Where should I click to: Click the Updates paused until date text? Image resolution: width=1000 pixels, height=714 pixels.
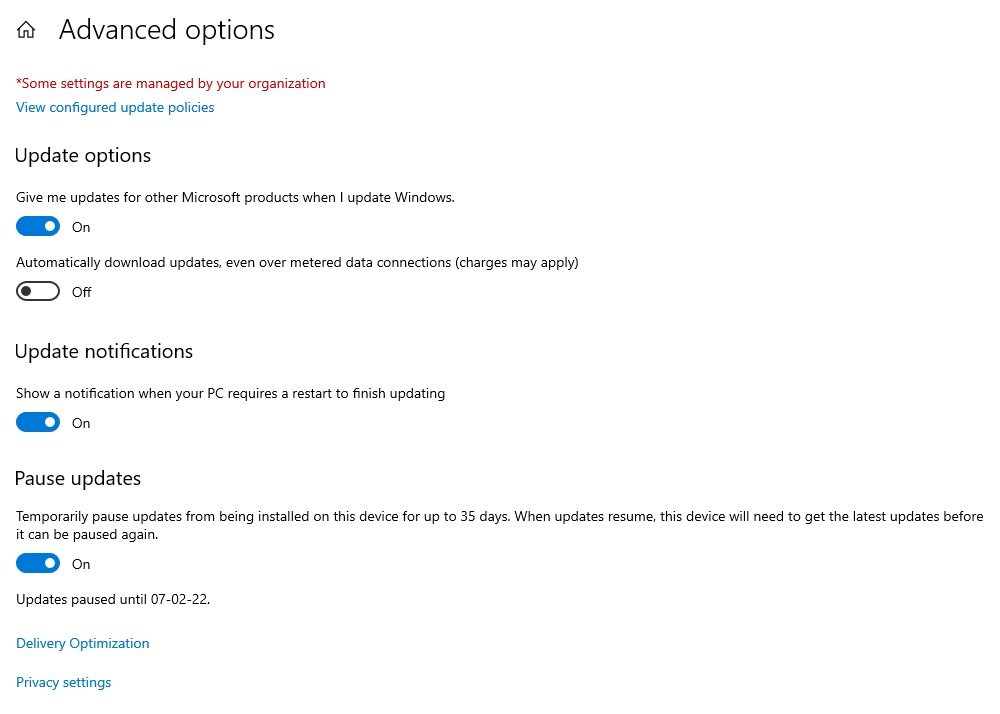click(x=113, y=599)
